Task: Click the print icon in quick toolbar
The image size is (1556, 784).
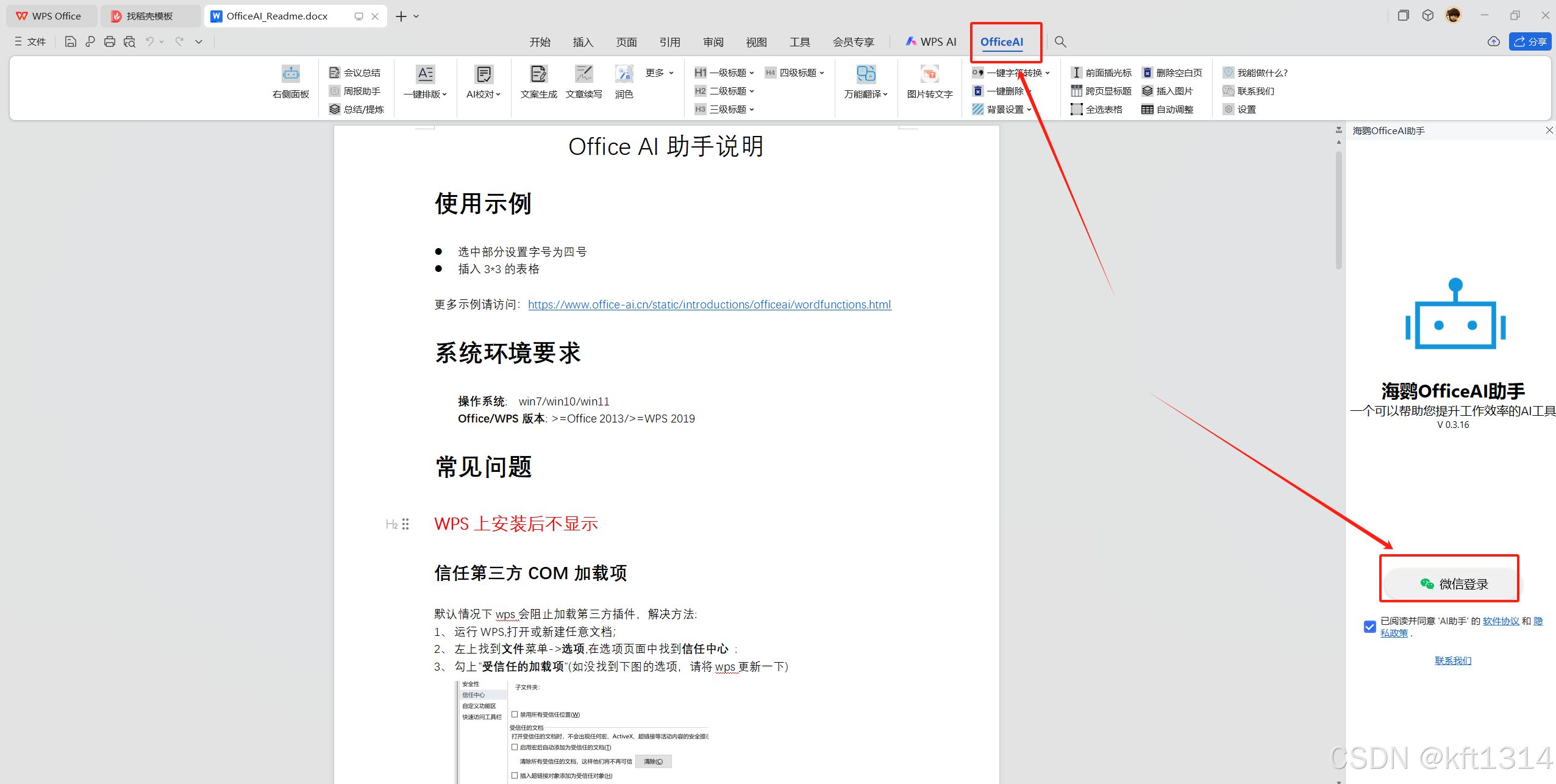Action: click(110, 41)
